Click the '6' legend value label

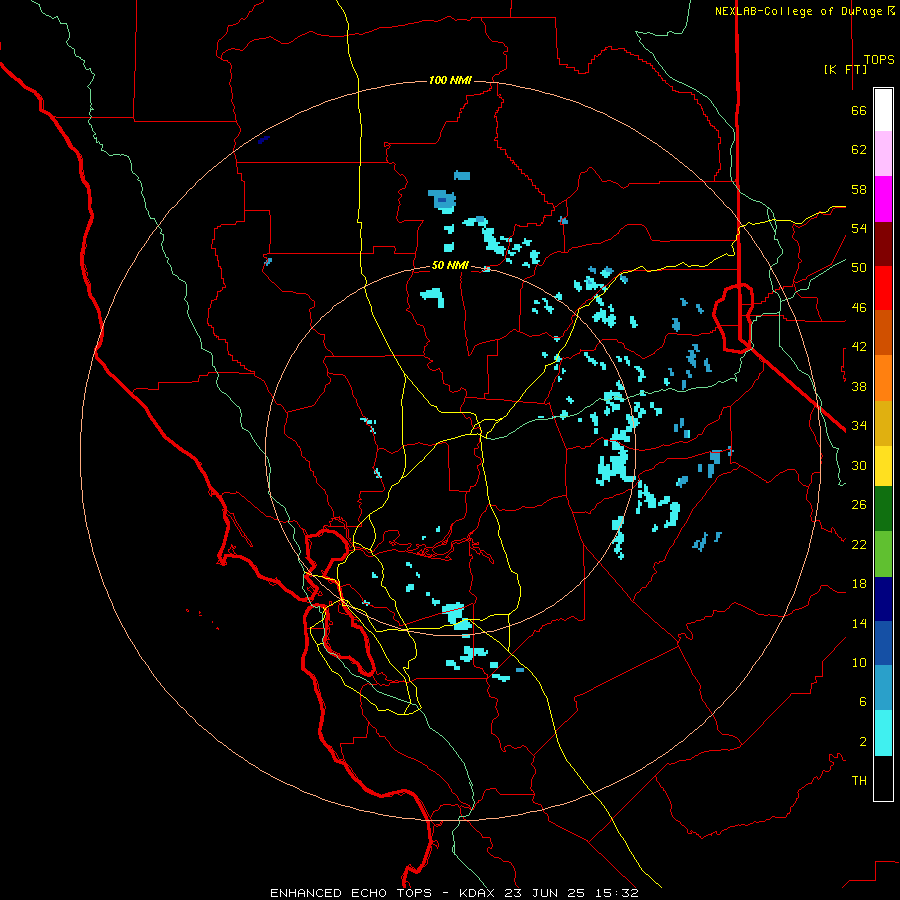pos(863,702)
